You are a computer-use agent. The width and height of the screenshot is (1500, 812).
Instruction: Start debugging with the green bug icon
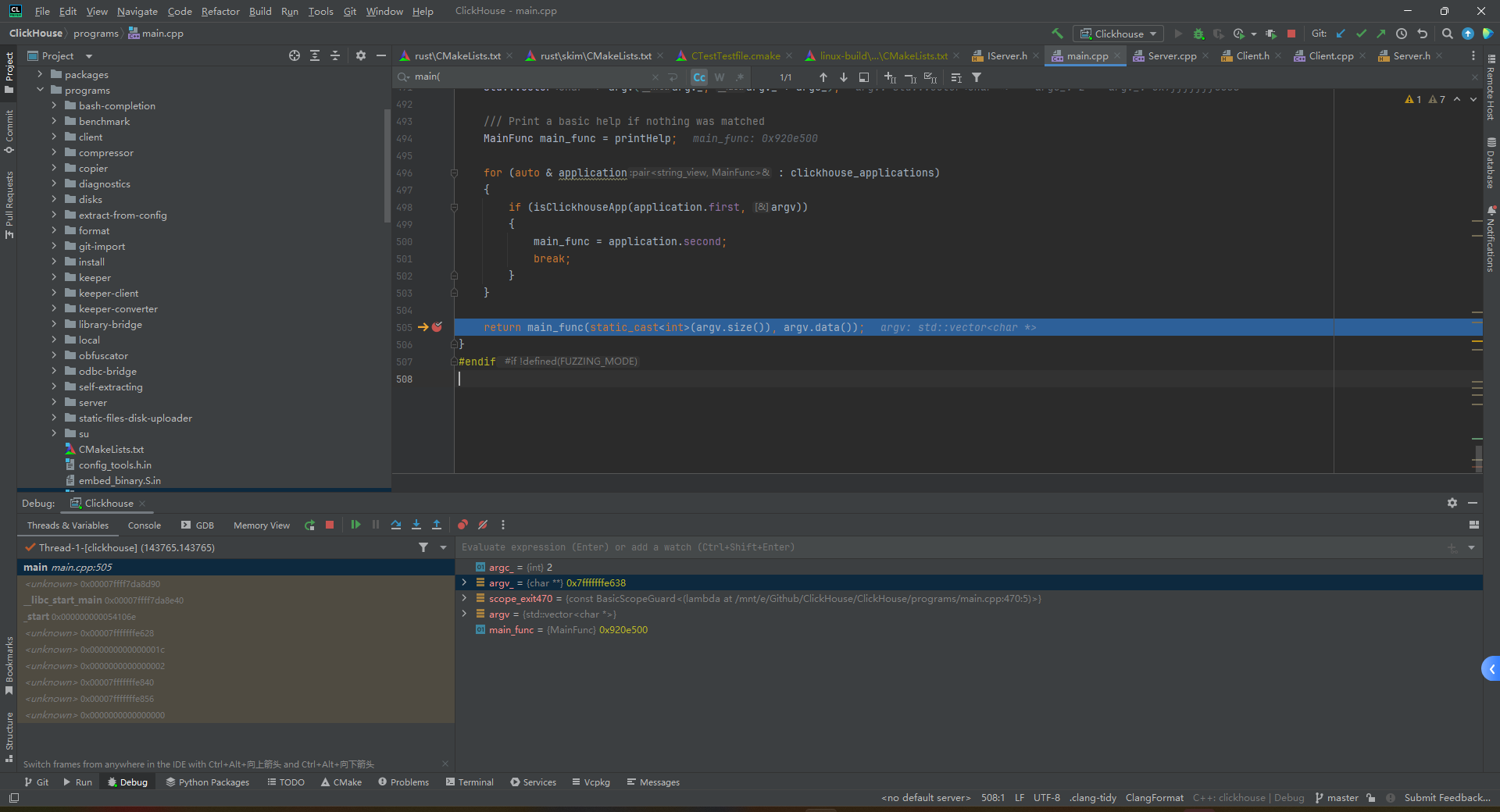click(1198, 34)
